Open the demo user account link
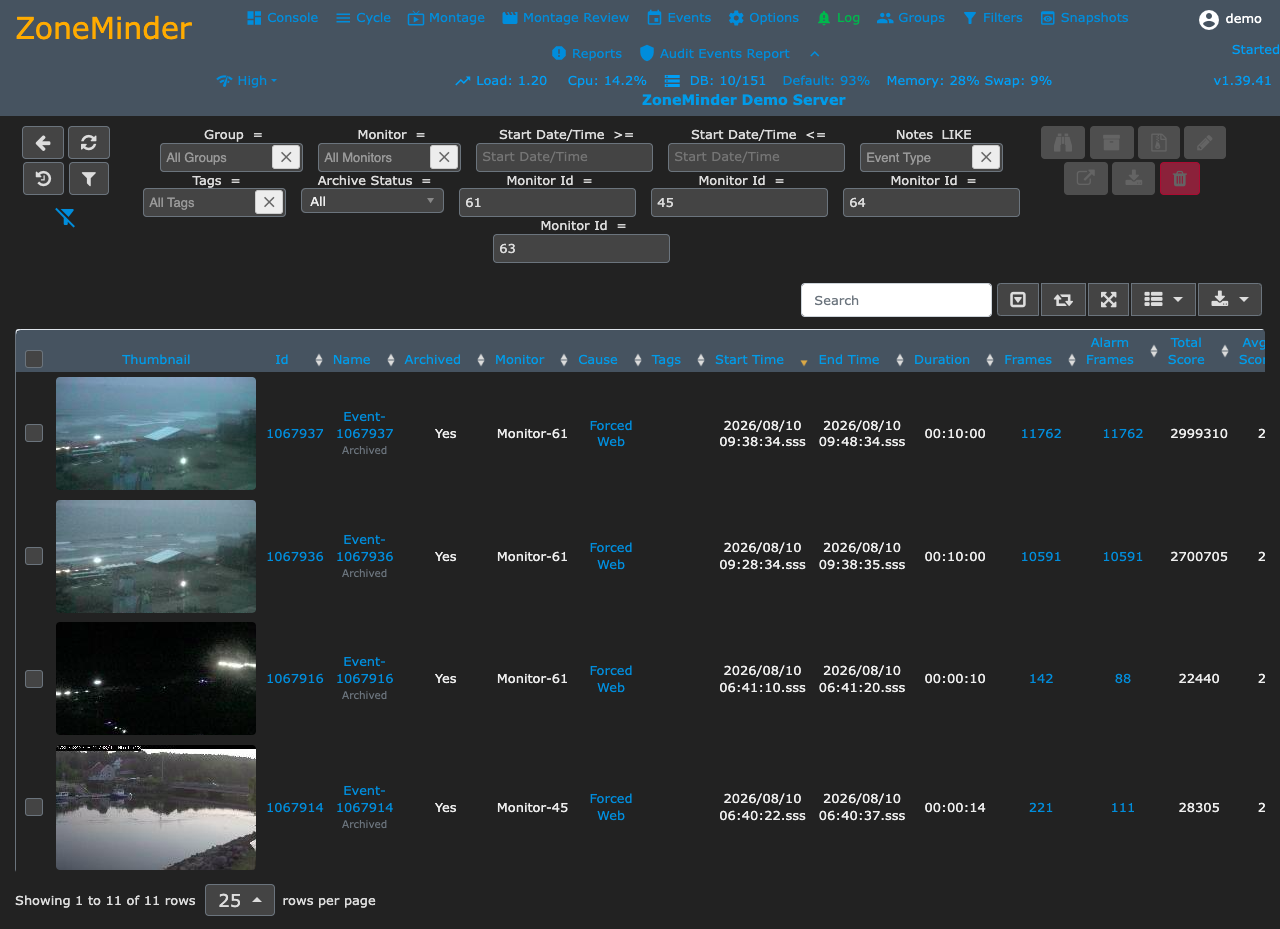Viewport: 1280px width, 929px height. tap(1231, 19)
